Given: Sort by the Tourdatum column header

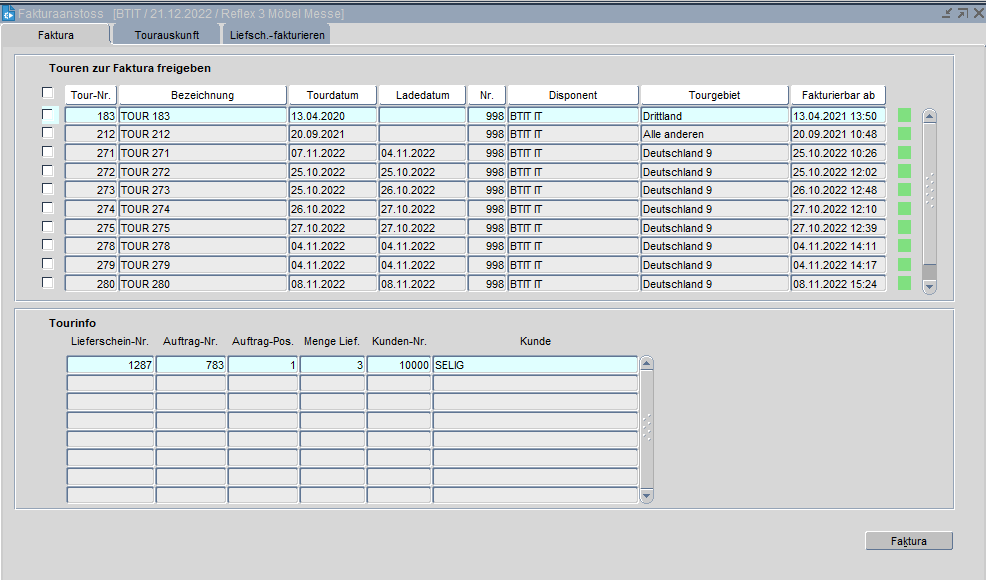Looking at the screenshot, I should [x=332, y=95].
